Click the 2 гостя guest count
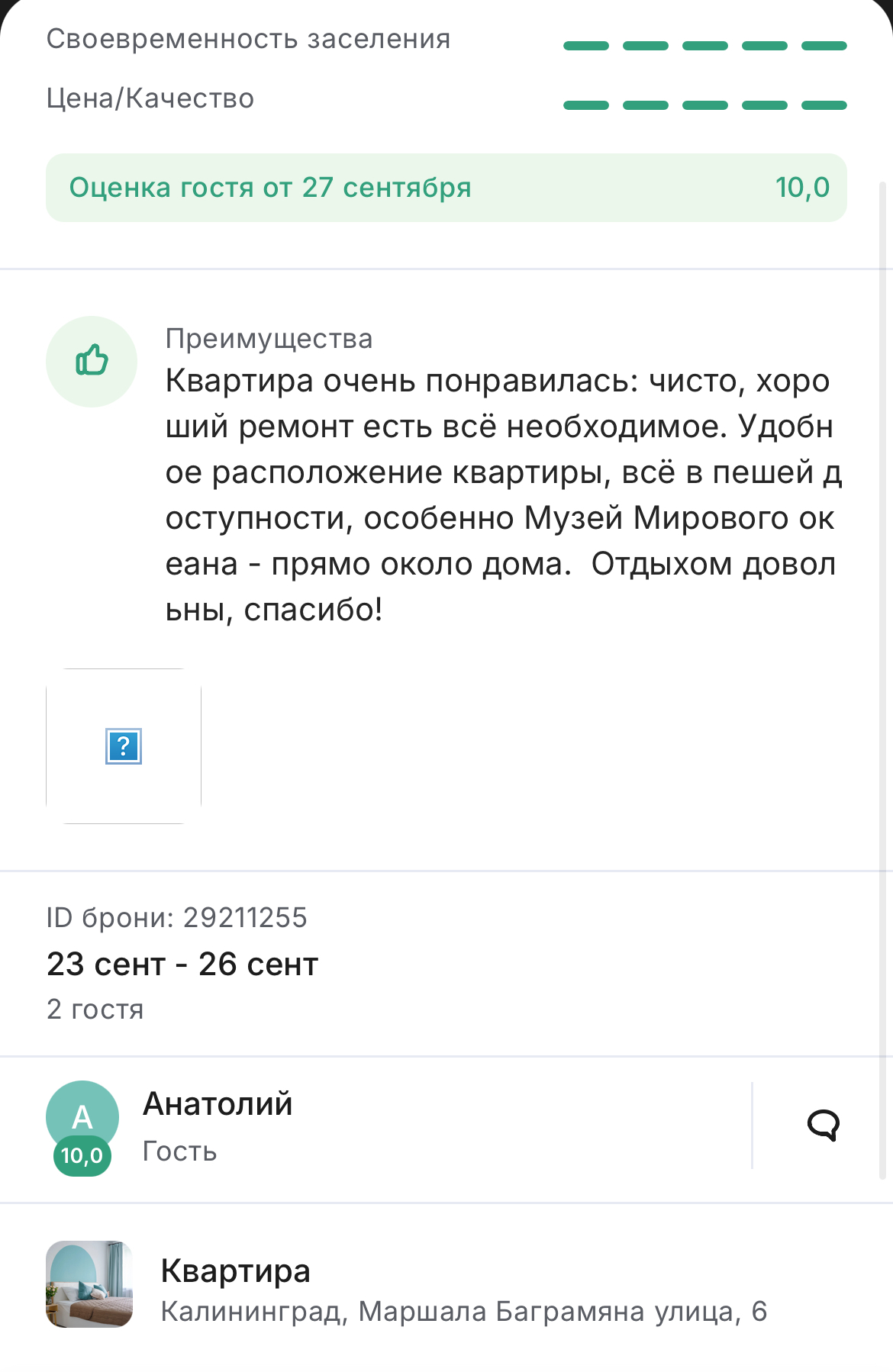Image resolution: width=893 pixels, height=1372 pixels. click(x=95, y=1010)
